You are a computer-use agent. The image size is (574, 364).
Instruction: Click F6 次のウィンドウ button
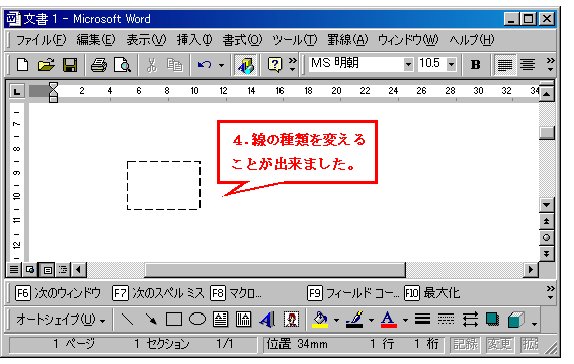pos(58,293)
